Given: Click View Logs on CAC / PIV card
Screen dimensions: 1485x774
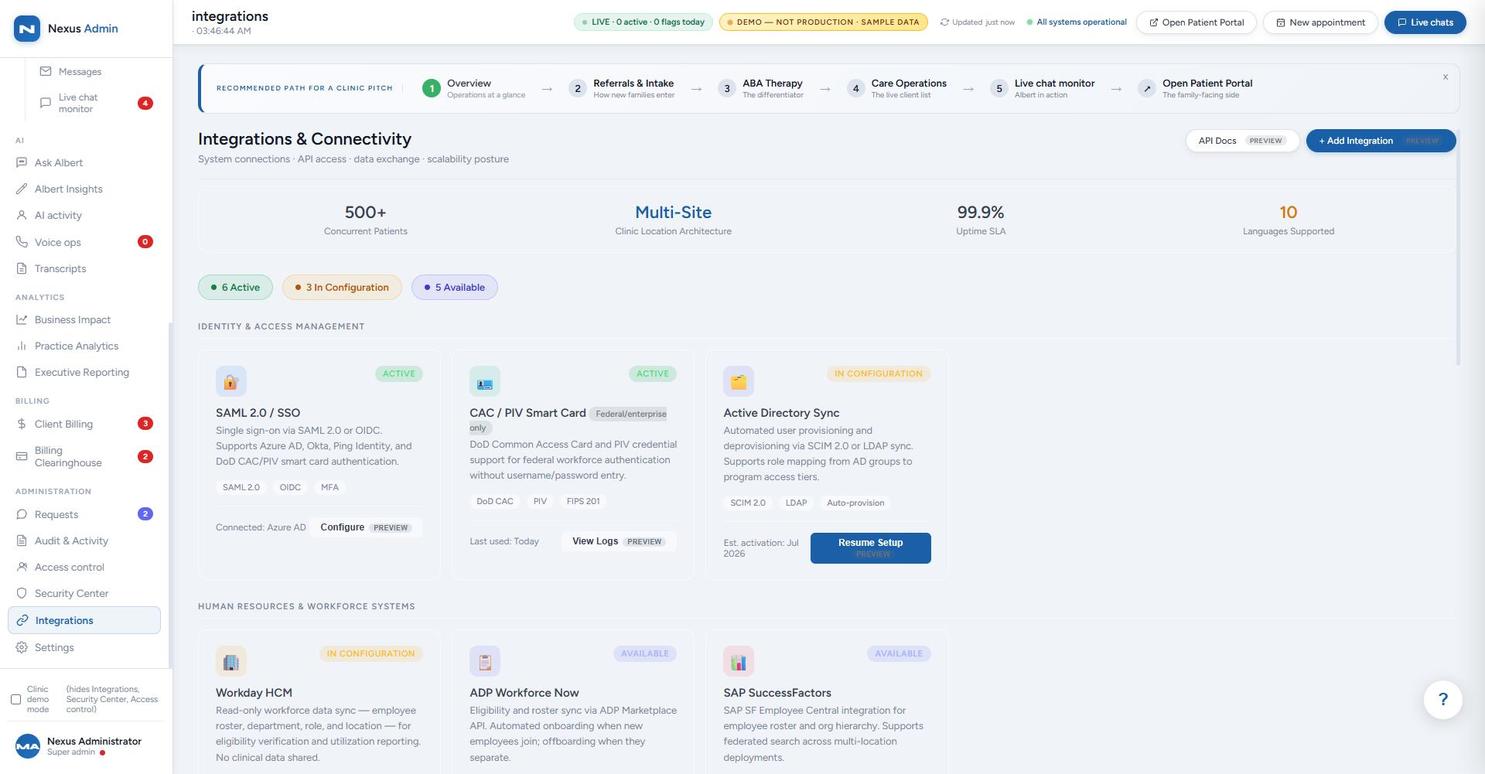Looking at the screenshot, I should click(x=618, y=541).
